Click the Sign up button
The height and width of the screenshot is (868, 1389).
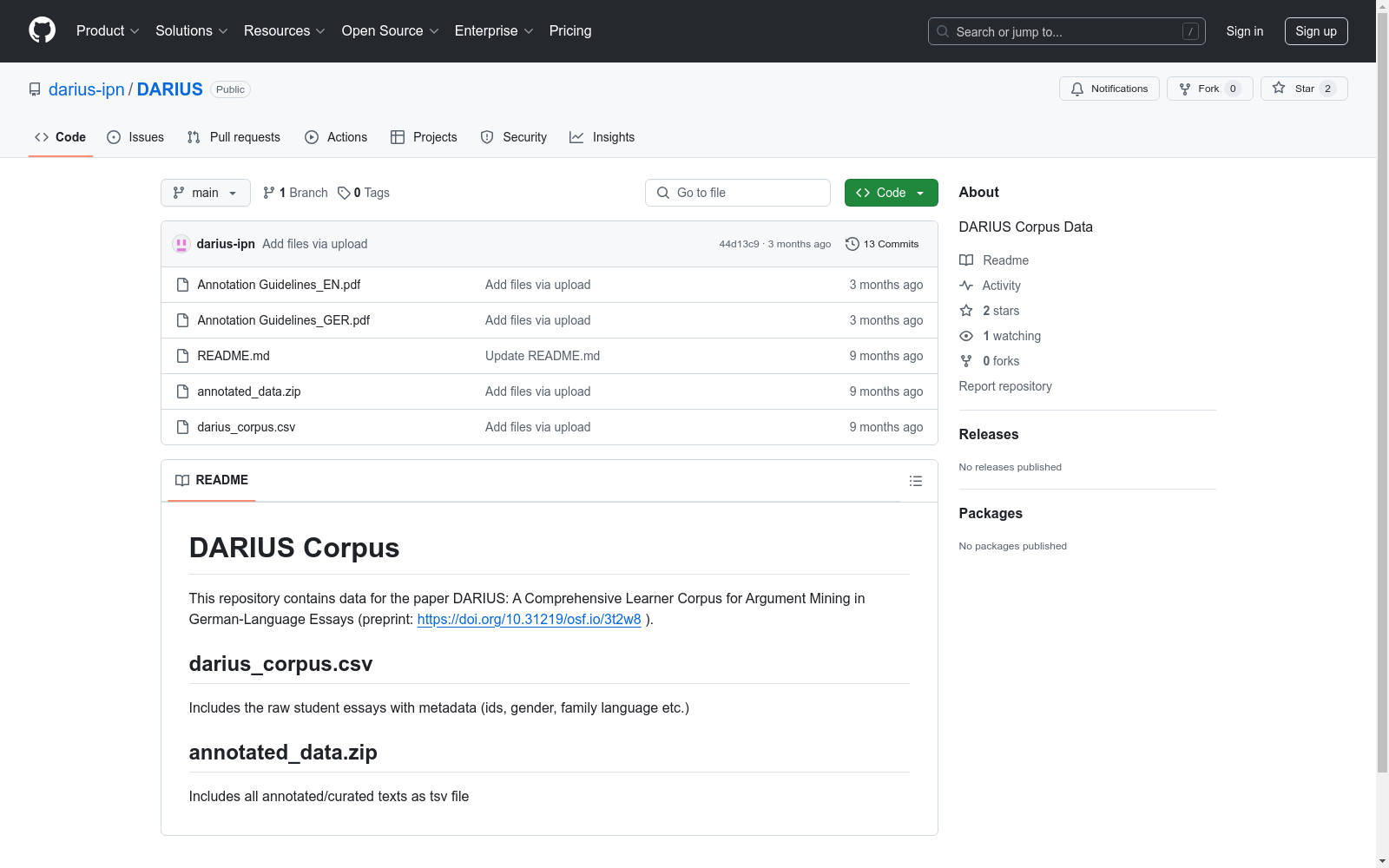pos(1316,31)
